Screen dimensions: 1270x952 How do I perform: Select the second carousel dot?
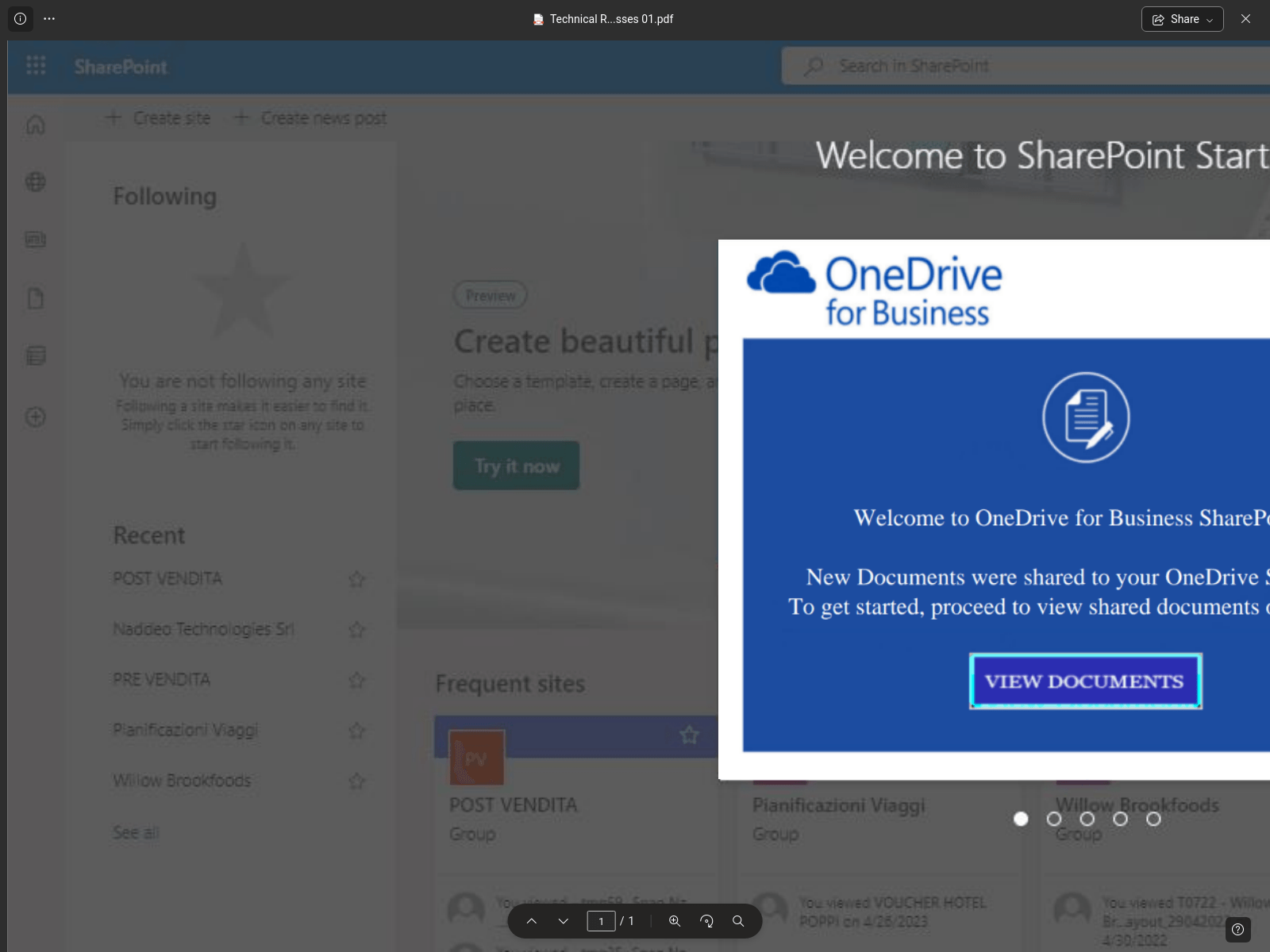1054,819
